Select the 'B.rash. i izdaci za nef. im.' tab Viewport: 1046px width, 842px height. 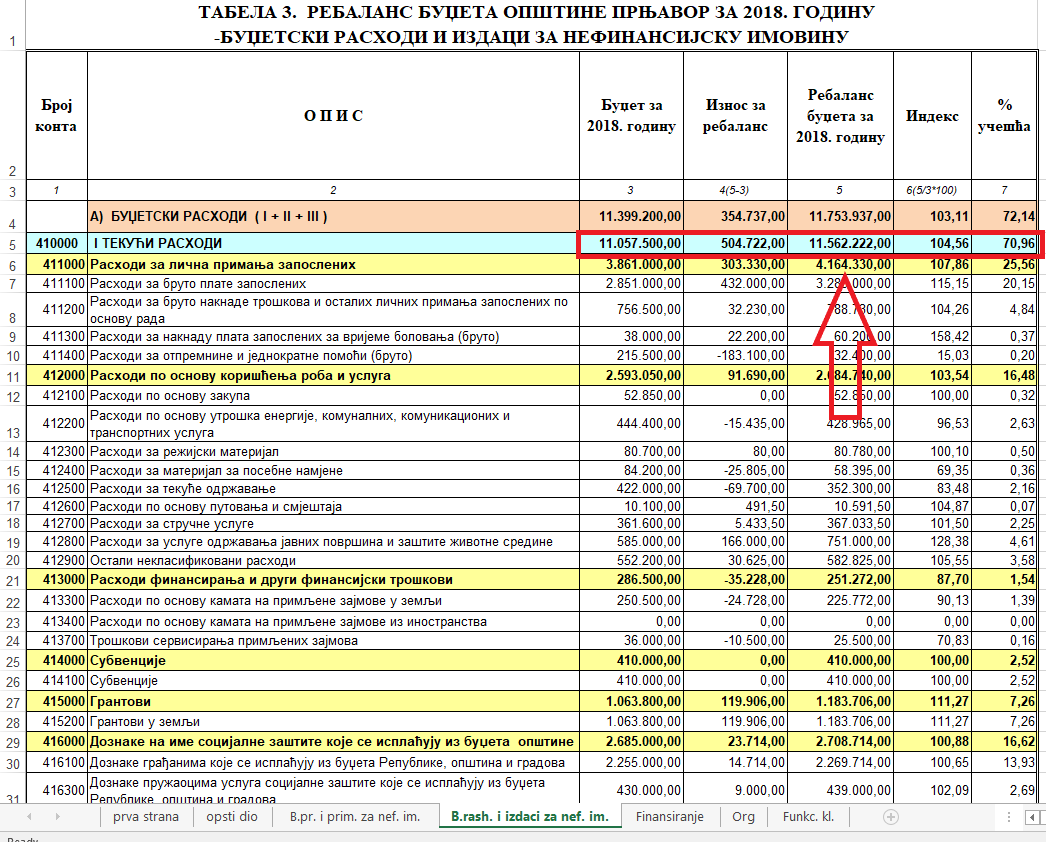[x=530, y=817]
